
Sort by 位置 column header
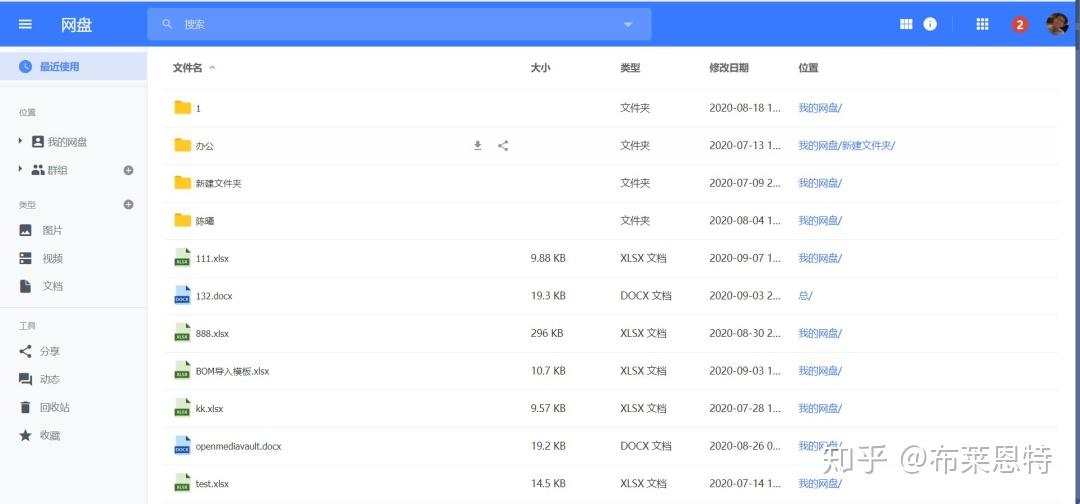(808, 67)
